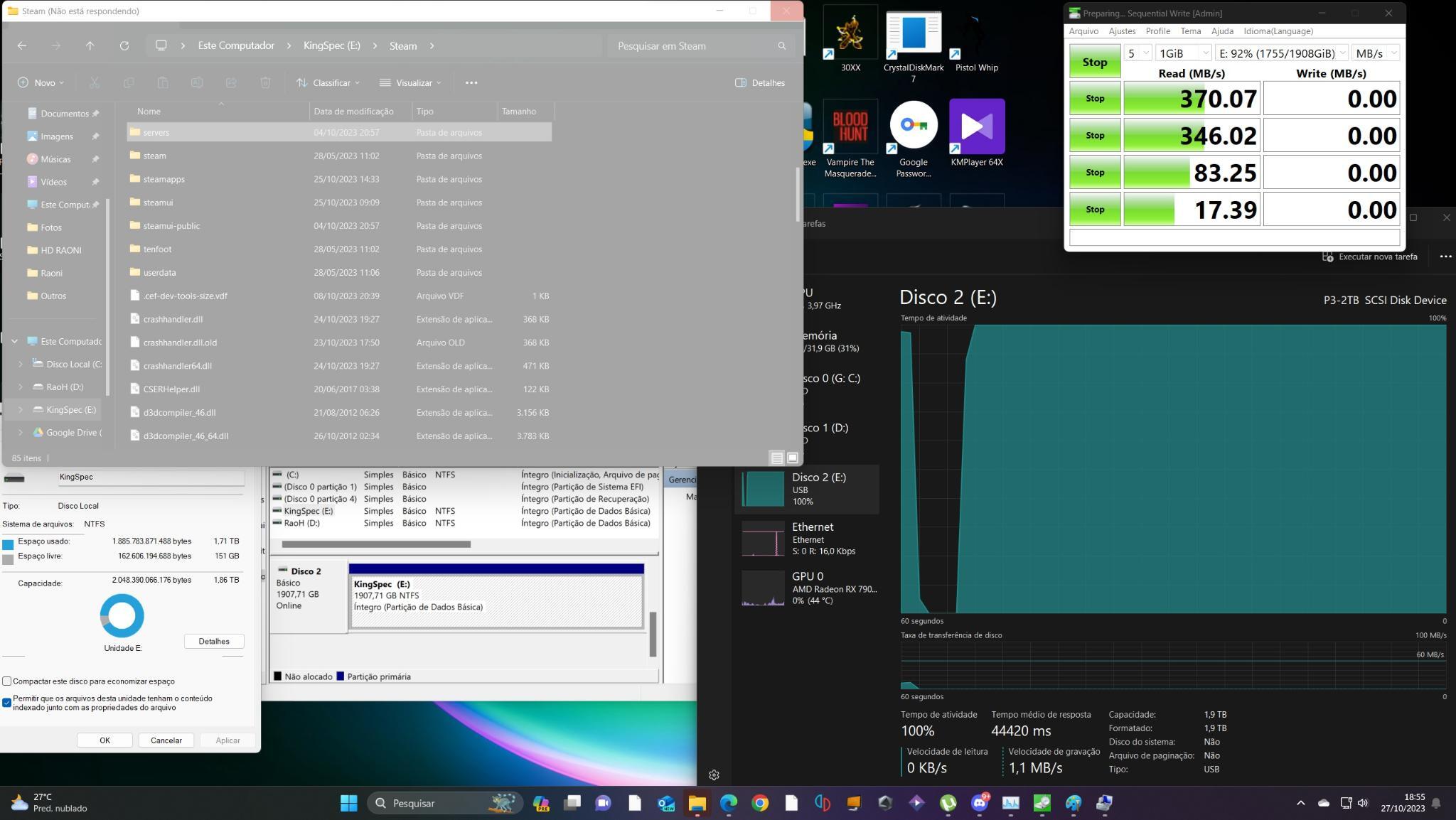
Task: Open Ajuda menu in CrystalDiskMark
Action: pos(1222,31)
